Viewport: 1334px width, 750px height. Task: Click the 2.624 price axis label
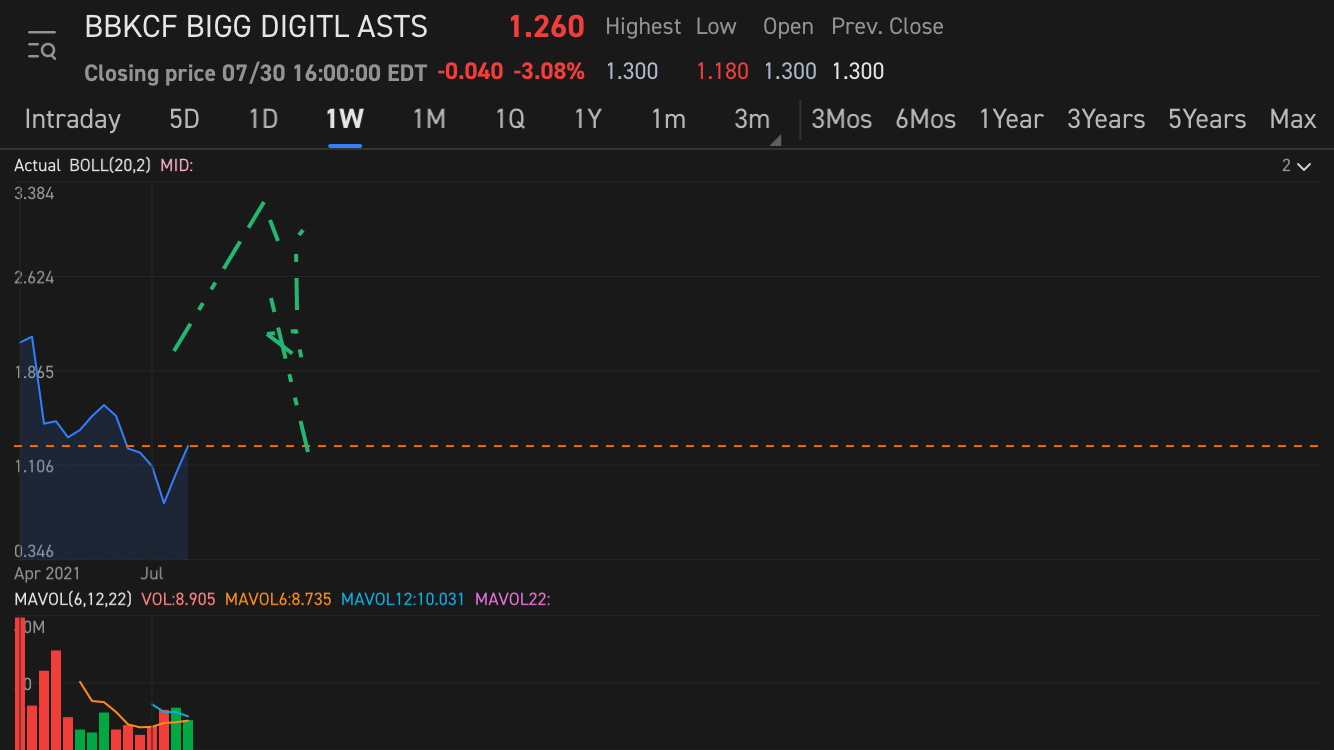coord(34,277)
